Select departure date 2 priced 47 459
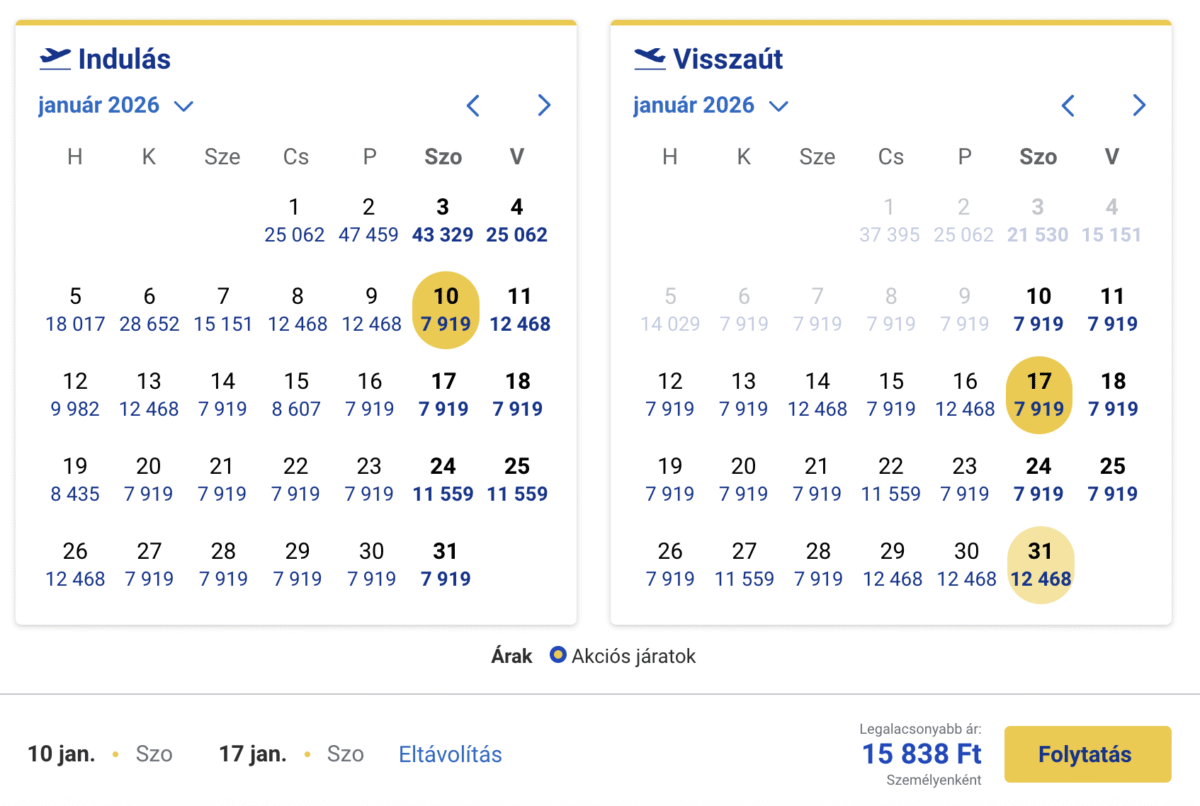Image resolution: width=1200 pixels, height=806 pixels. tap(369, 220)
